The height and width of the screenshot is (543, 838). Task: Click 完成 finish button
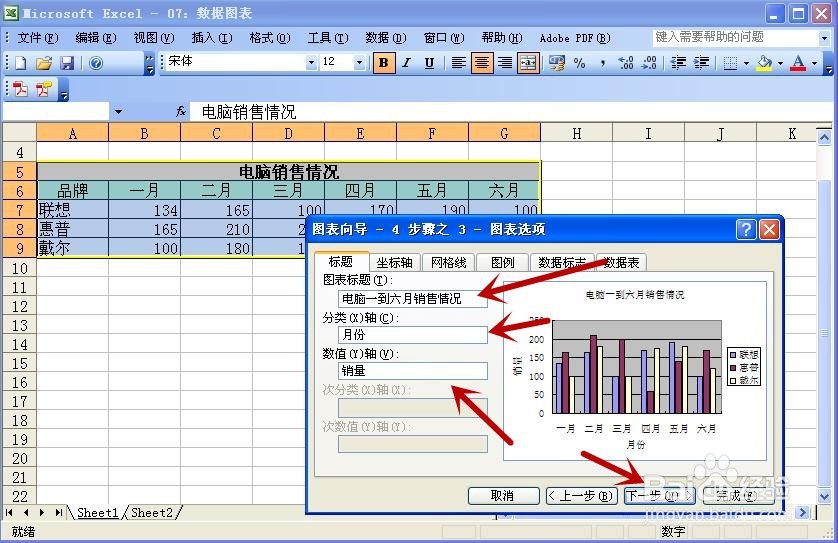(738, 495)
